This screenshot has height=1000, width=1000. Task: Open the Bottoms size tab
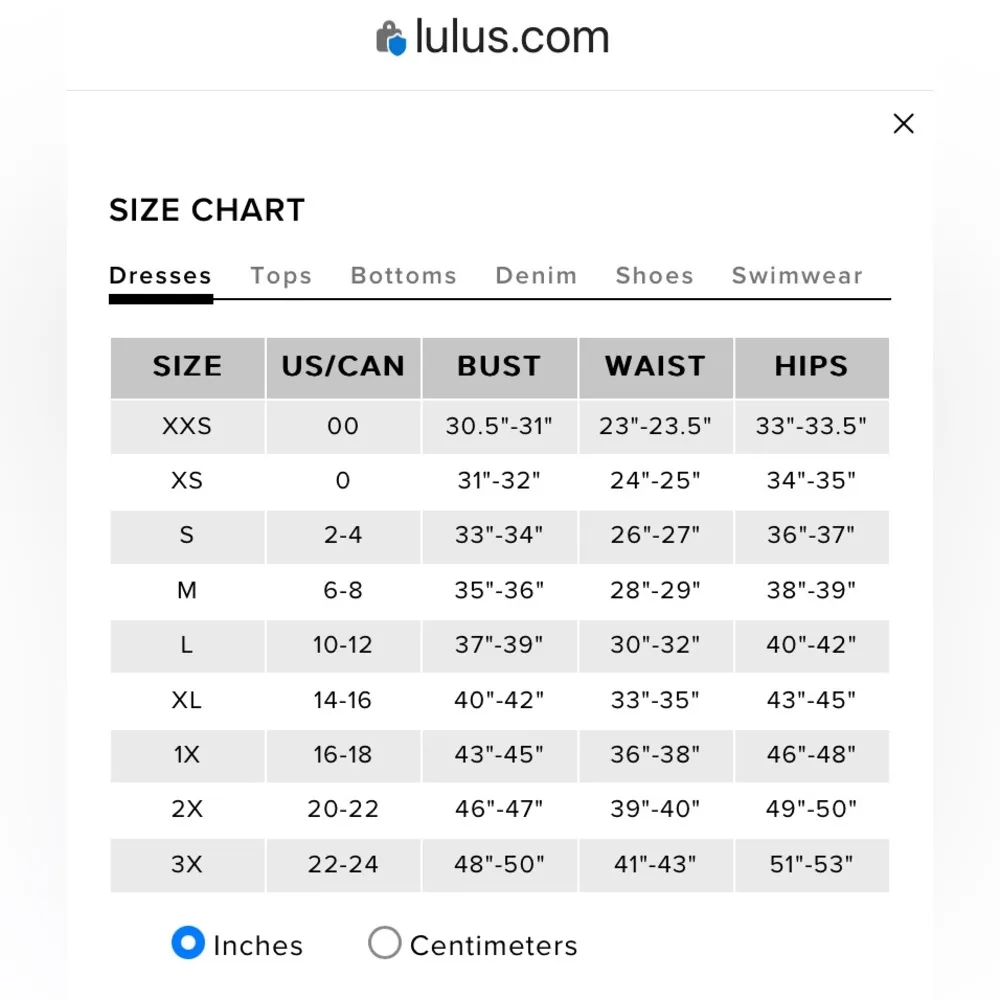pyautogui.click(x=403, y=276)
